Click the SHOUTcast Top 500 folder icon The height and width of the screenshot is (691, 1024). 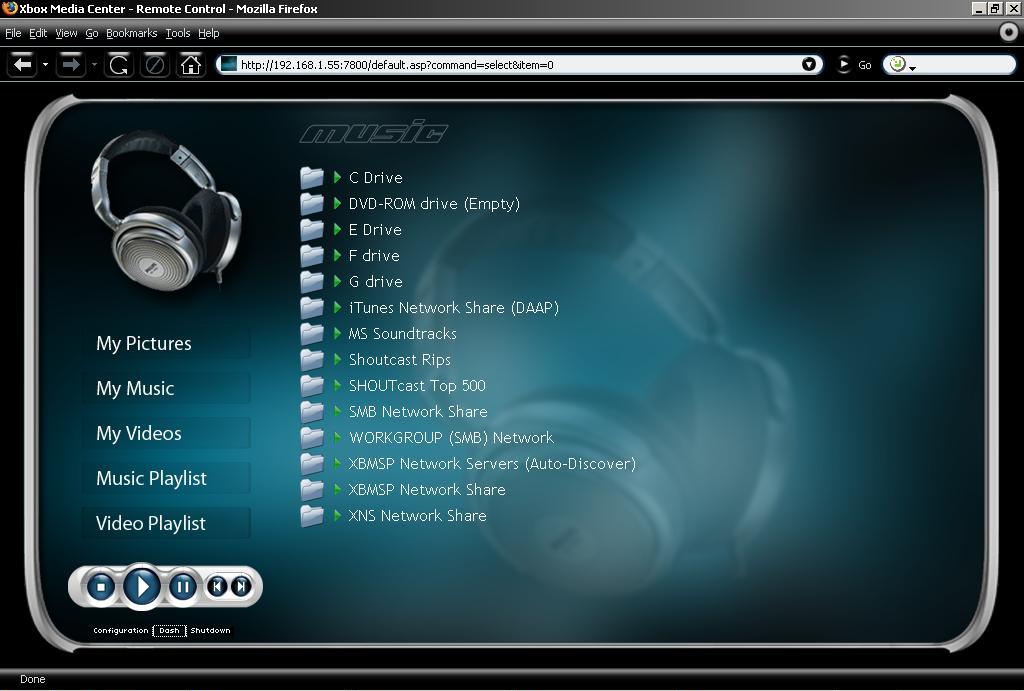(x=312, y=385)
